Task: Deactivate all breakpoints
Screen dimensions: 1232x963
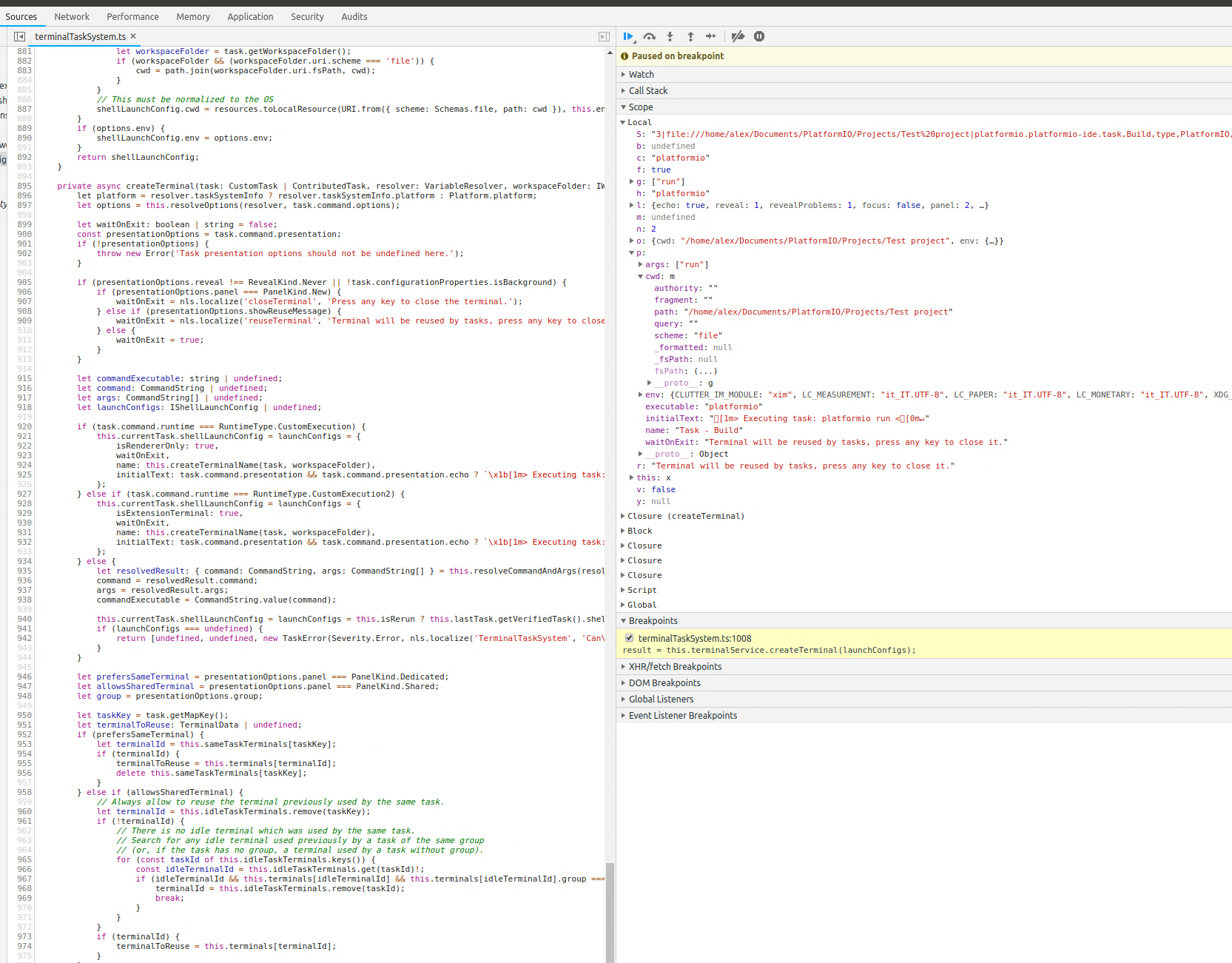Action: (x=738, y=36)
